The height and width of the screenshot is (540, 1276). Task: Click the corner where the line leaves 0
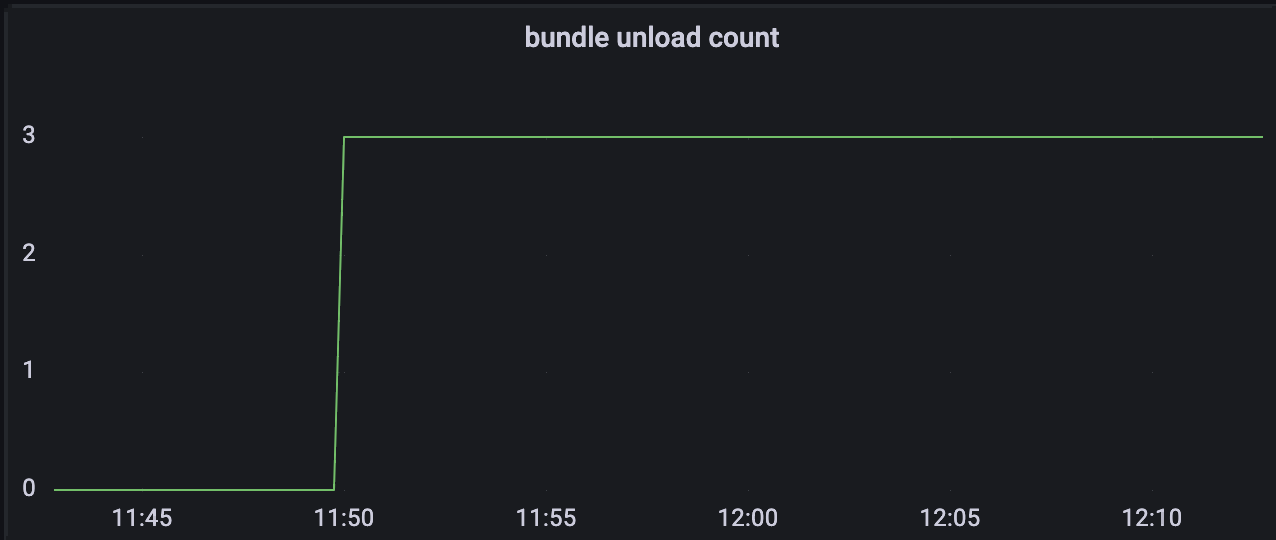pyautogui.click(x=333, y=490)
